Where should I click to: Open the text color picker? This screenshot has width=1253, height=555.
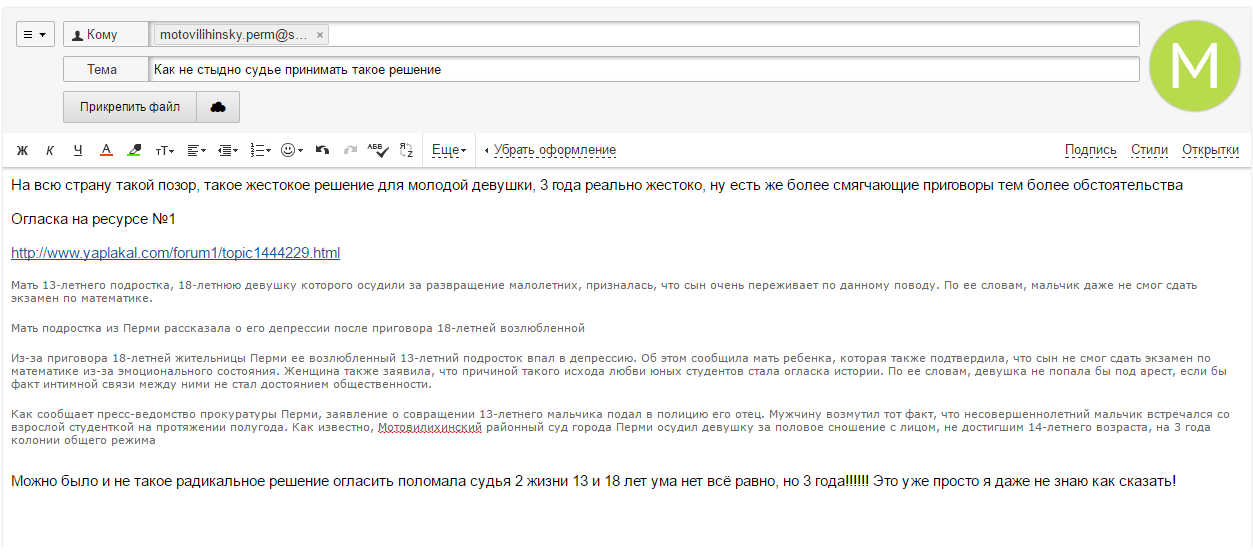pyautogui.click(x=106, y=150)
